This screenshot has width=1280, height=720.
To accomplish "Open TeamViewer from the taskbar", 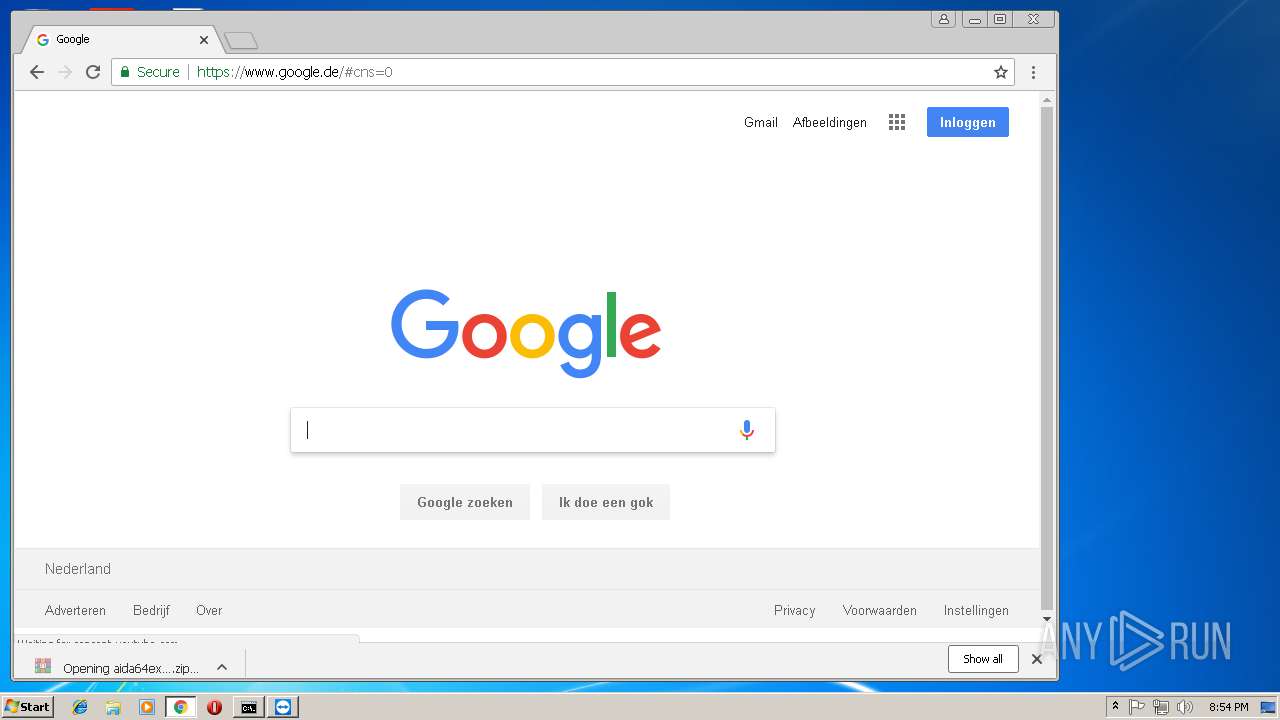I will [x=284, y=707].
